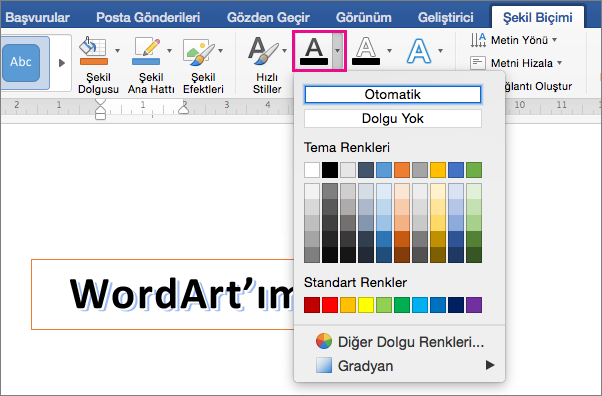Pick dark blue-gray theme color swatch
This screenshot has height=396, width=602.
pyautogui.click(x=366, y=170)
